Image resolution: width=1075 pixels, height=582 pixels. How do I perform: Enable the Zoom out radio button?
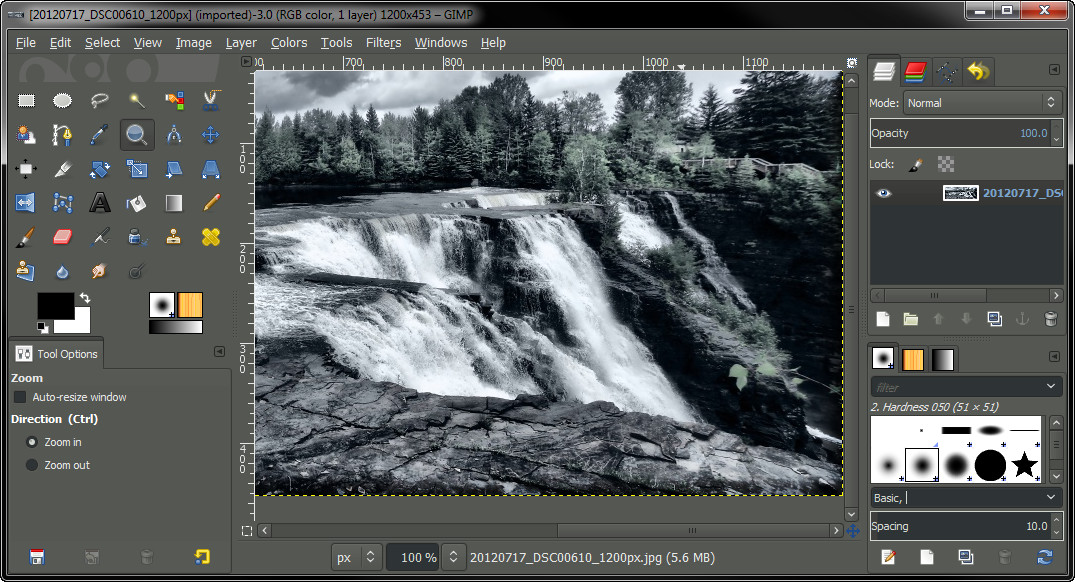[x=33, y=465]
